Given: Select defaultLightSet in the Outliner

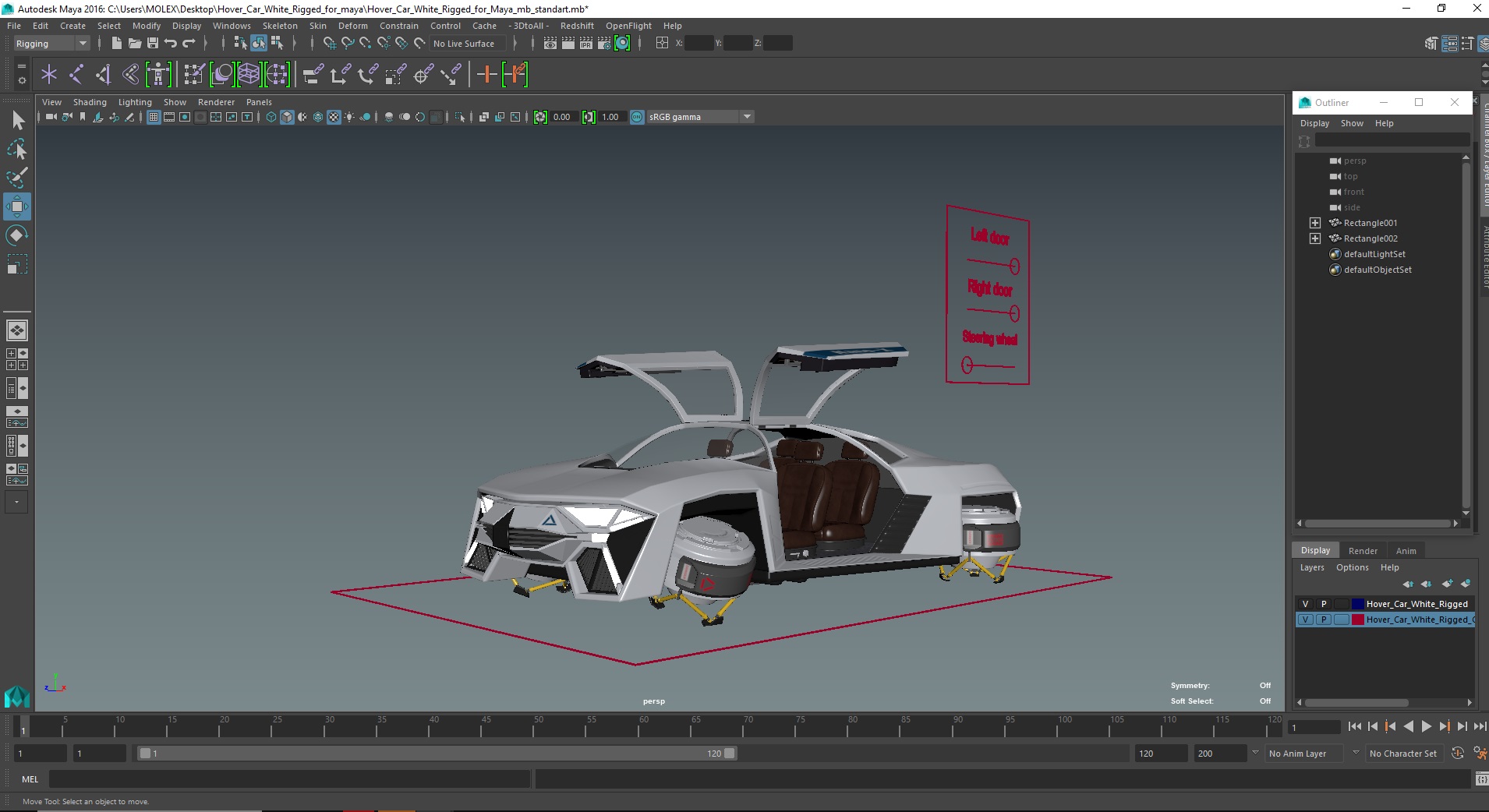Looking at the screenshot, I should coord(1374,254).
